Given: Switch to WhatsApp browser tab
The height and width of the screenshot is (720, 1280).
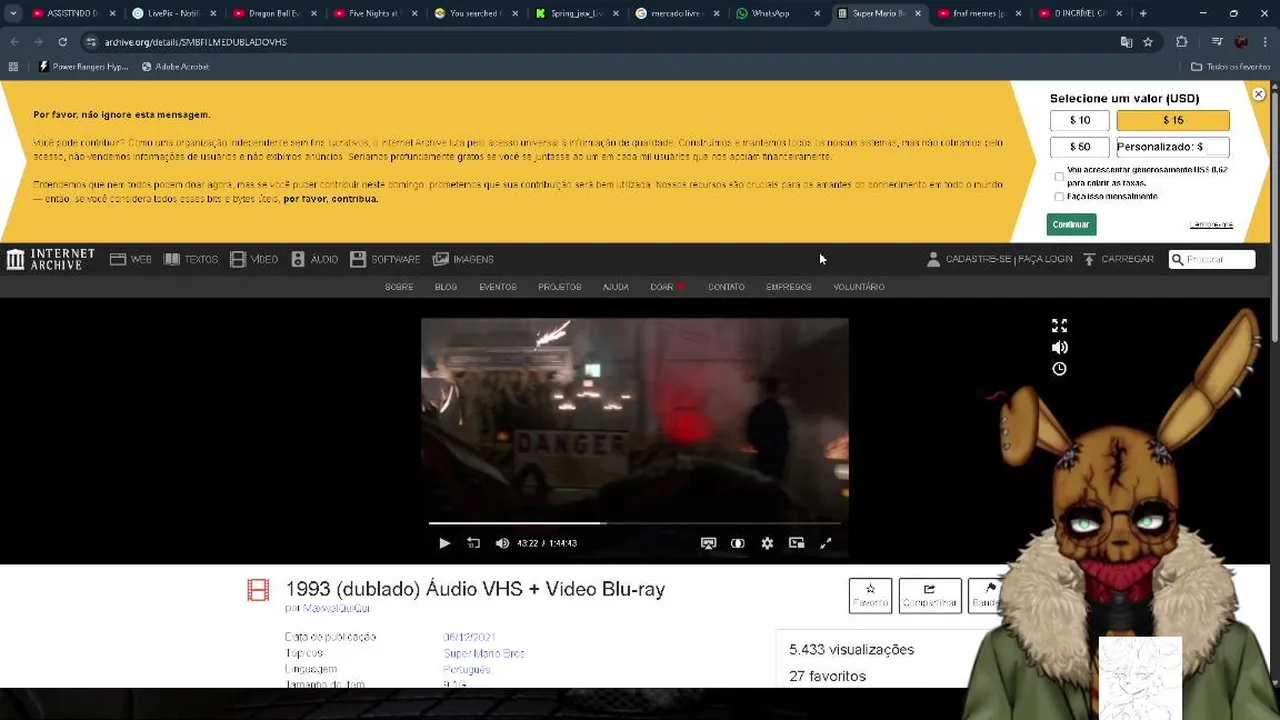Looking at the screenshot, I should coord(776,14).
